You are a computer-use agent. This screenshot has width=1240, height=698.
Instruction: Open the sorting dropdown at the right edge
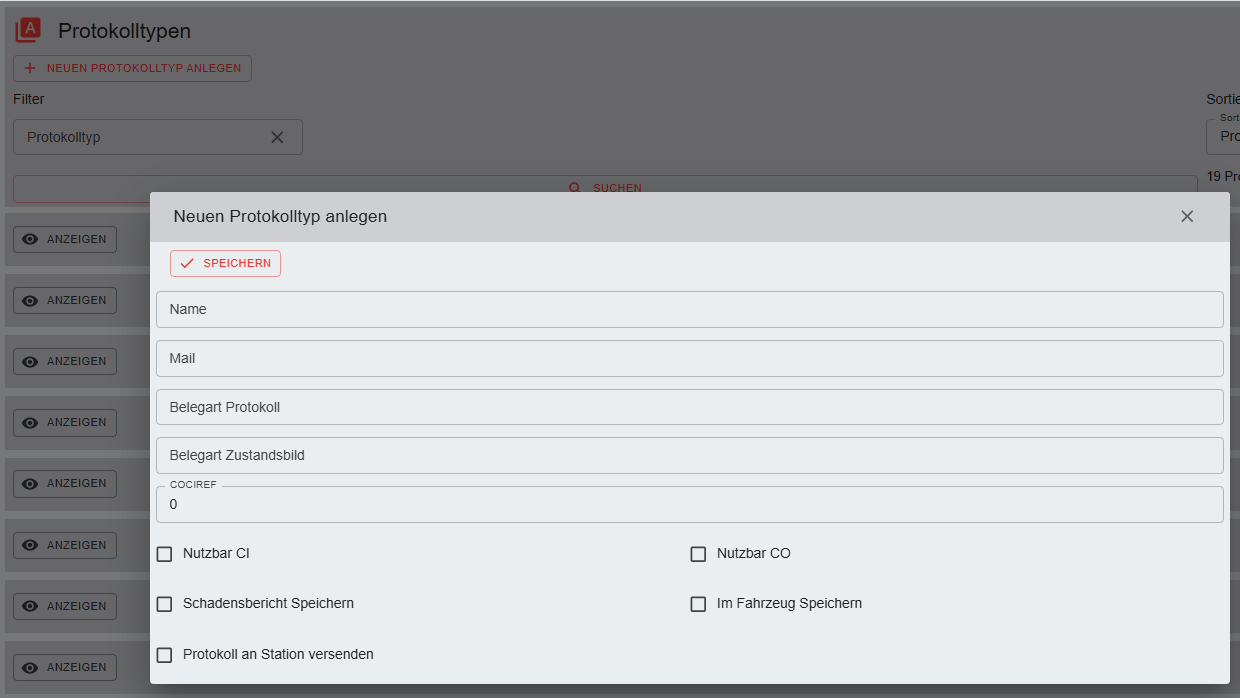1223,137
